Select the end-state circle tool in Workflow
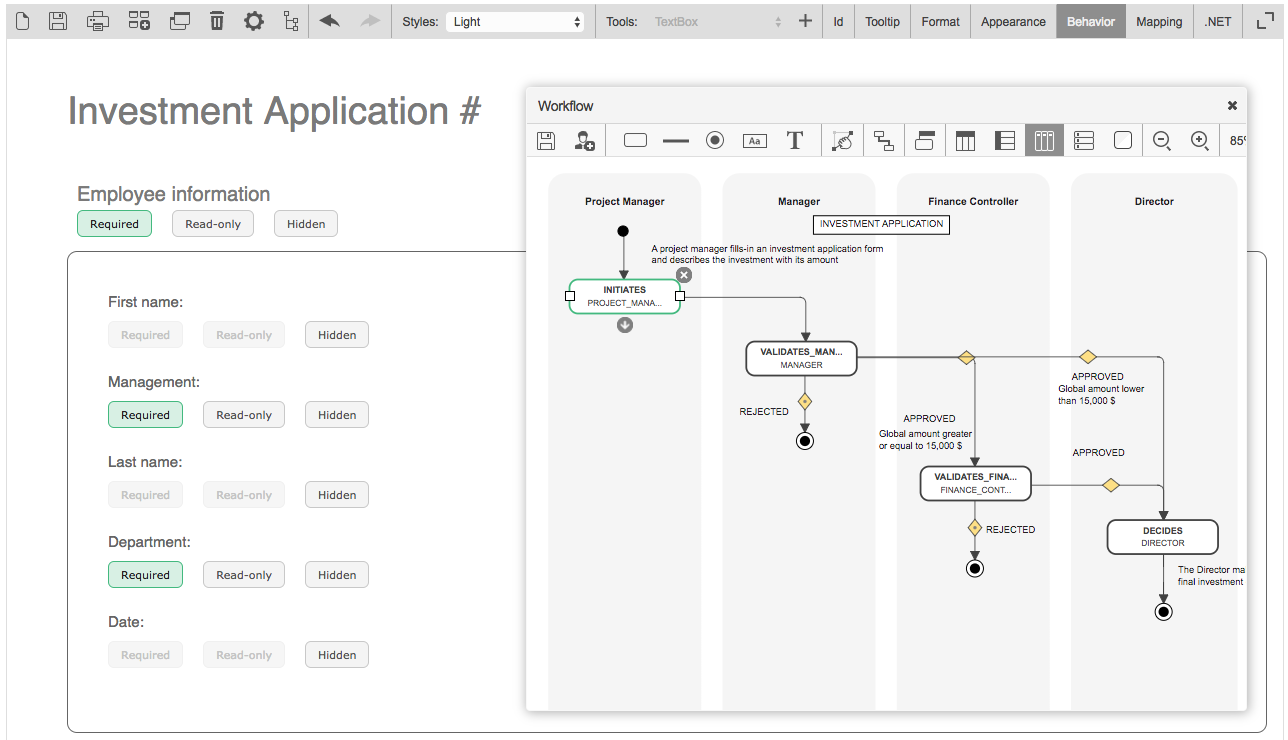The height and width of the screenshot is (740, 1288). 715,141
